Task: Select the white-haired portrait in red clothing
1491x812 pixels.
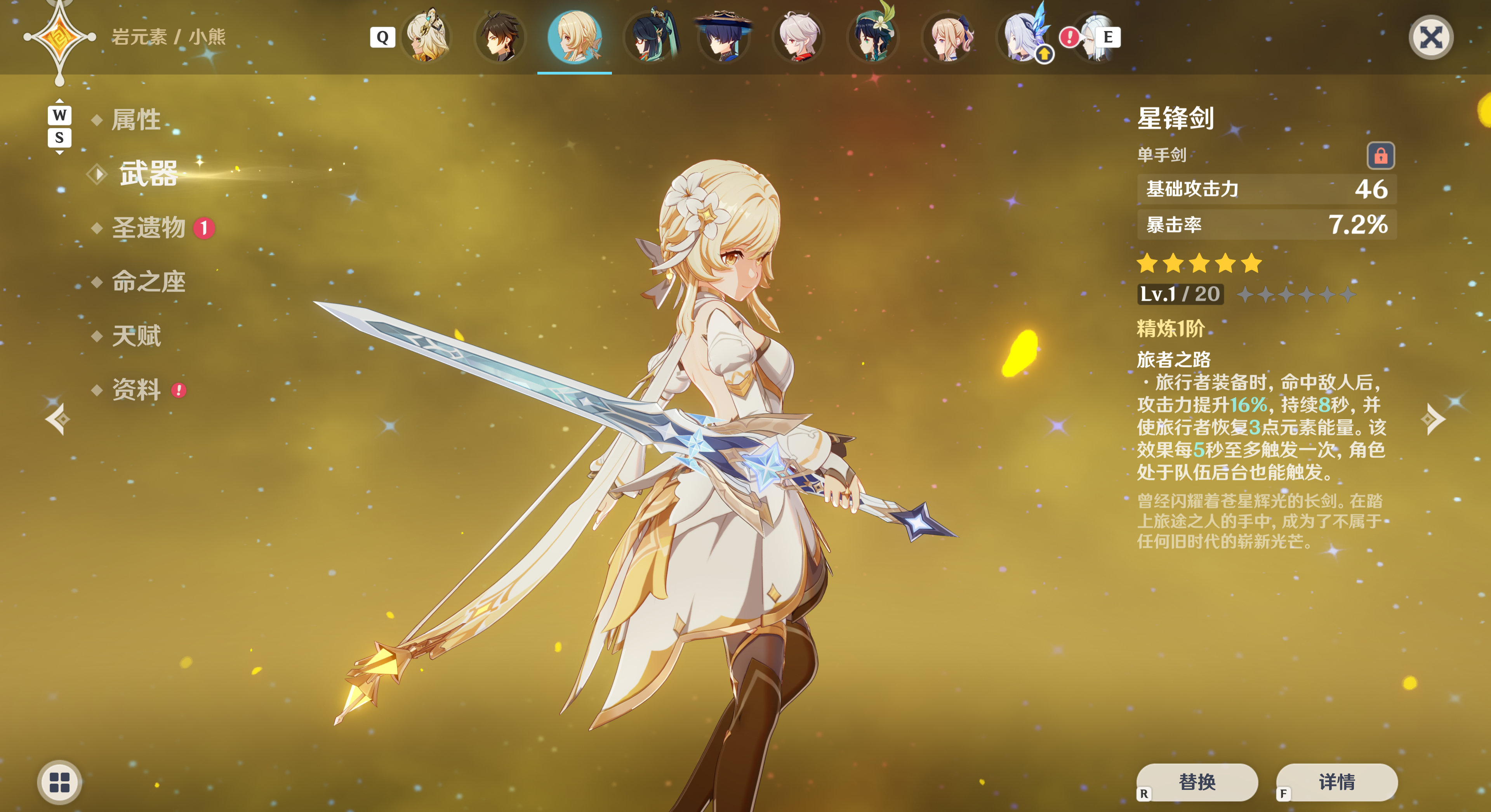Action: 799,36
